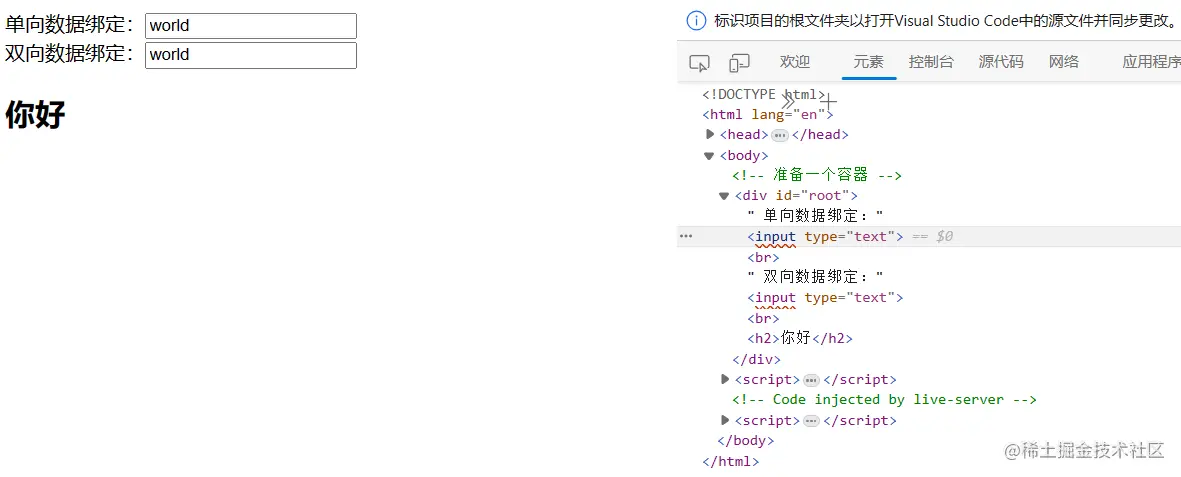
Task: Expand the head node triangle
Action: pyautogui.click(x=710, y=135)
